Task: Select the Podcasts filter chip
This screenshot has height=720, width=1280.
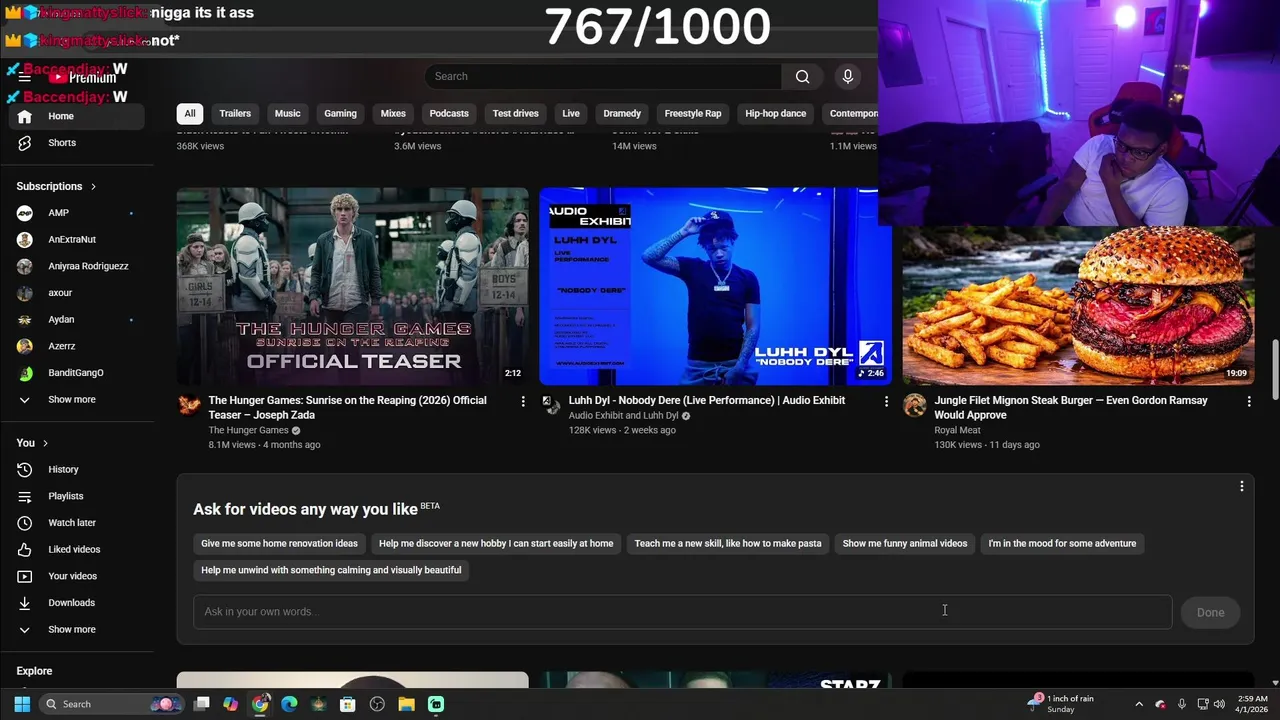Action: click(449, 114)
